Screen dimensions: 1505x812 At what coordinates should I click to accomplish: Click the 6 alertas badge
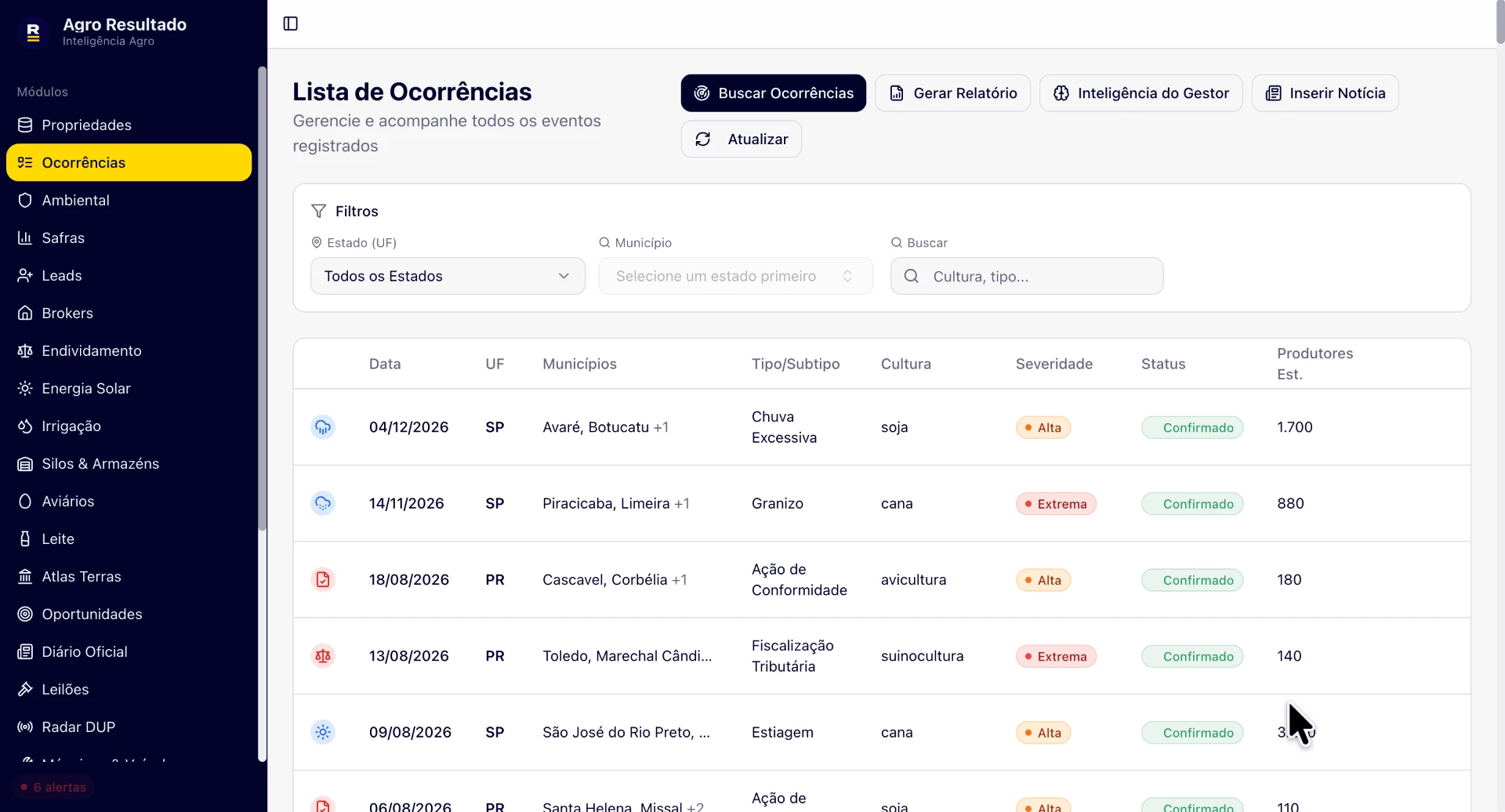[x=53, y=787]
